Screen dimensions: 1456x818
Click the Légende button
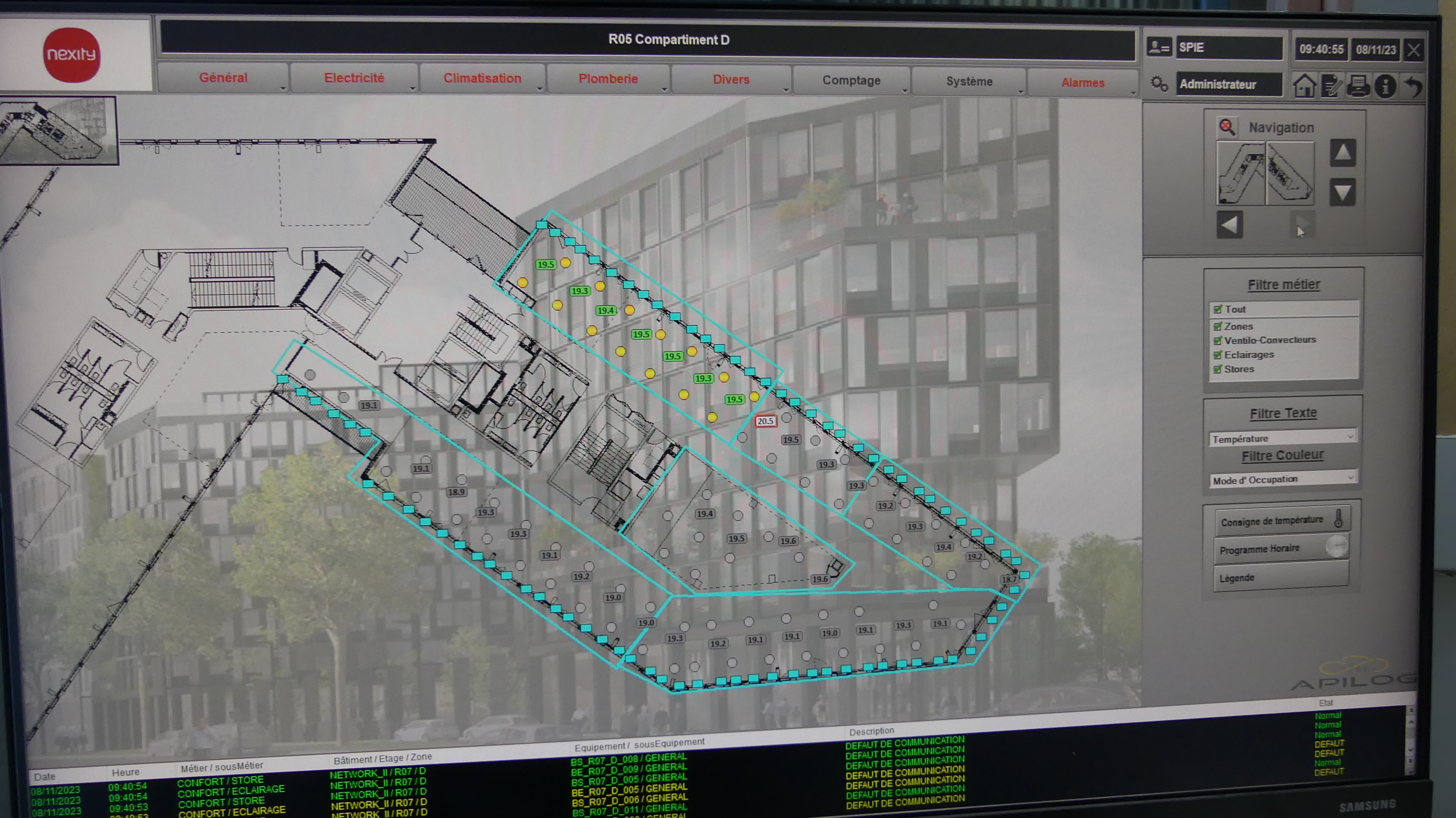tap(1280, 577)
